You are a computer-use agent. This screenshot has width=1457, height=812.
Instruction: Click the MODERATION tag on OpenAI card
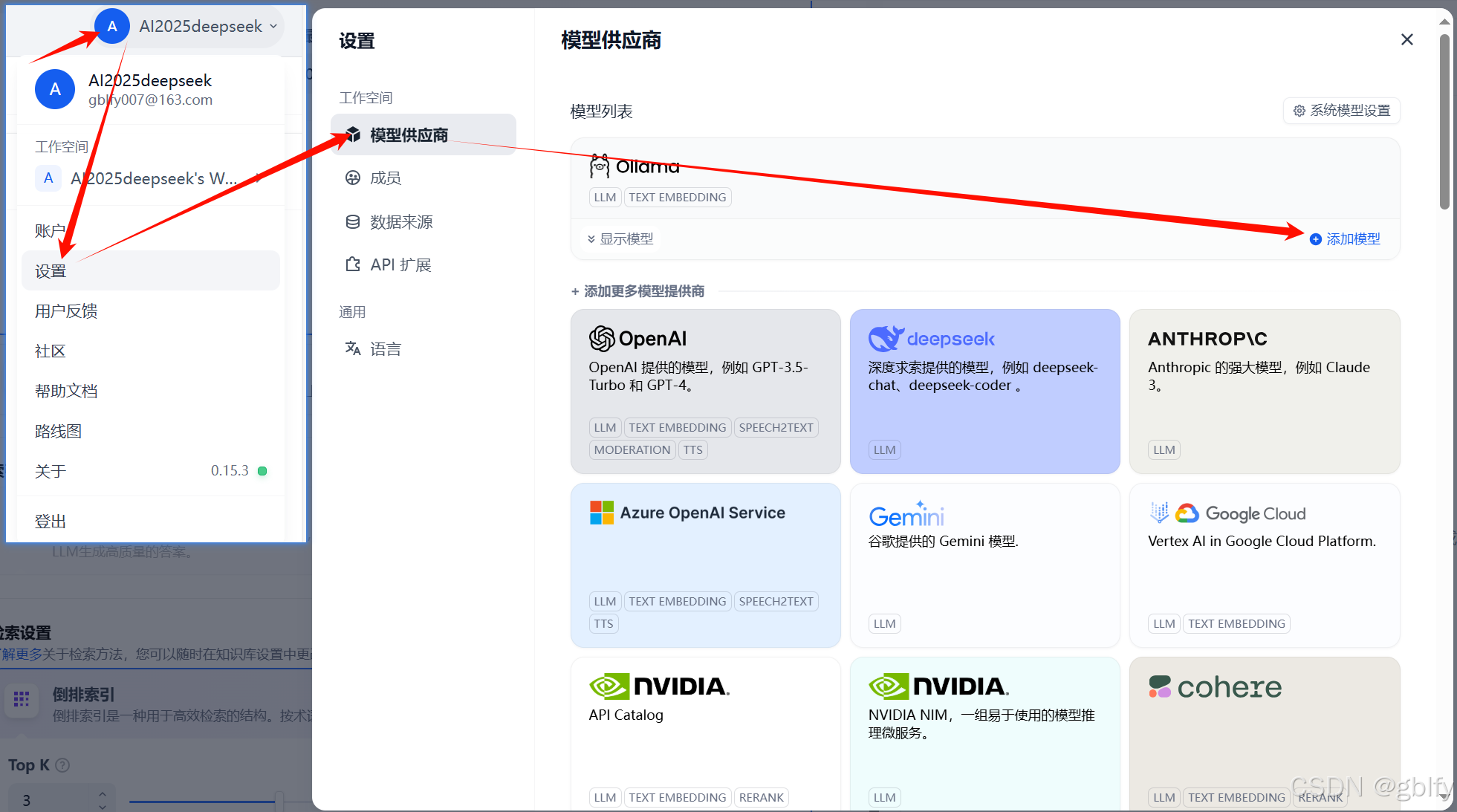point(632,450)
